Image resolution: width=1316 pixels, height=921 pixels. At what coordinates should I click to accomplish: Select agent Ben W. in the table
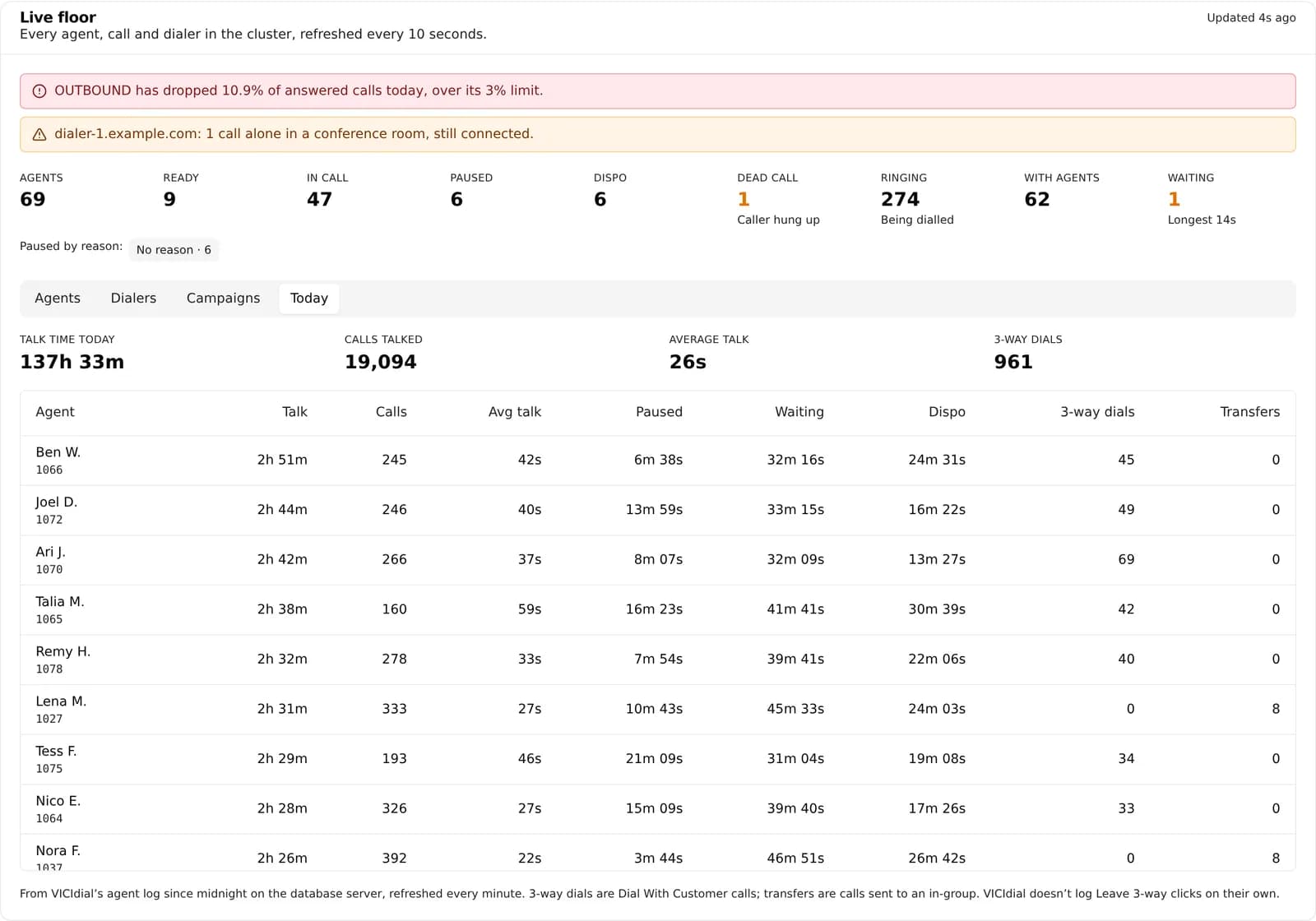[x=58, y=452]
